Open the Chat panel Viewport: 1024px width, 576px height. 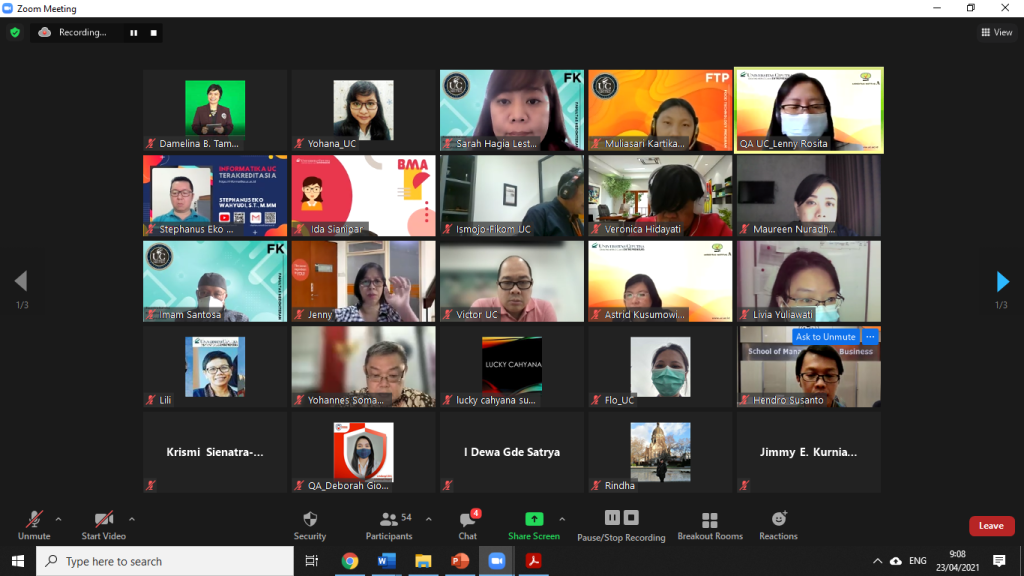tap(468, 526)
